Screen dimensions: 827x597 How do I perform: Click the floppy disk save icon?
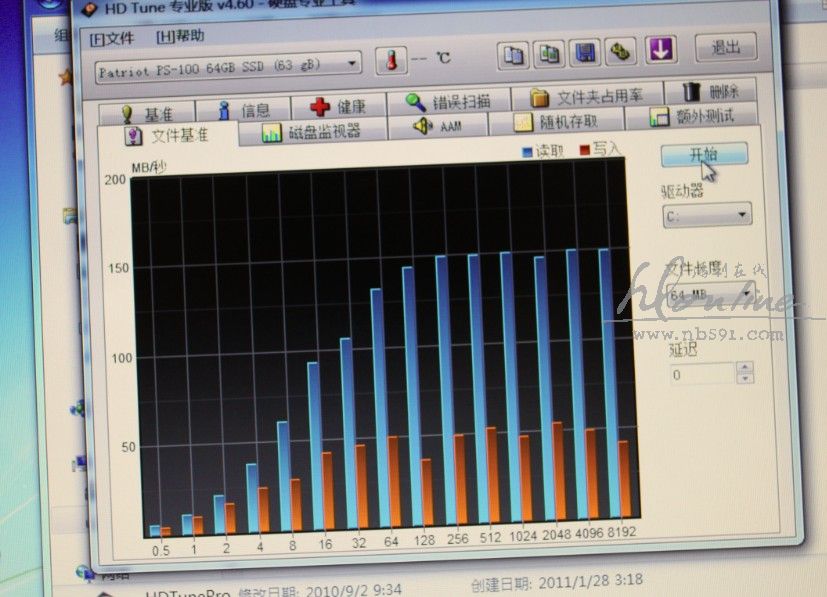click(585, 52)
